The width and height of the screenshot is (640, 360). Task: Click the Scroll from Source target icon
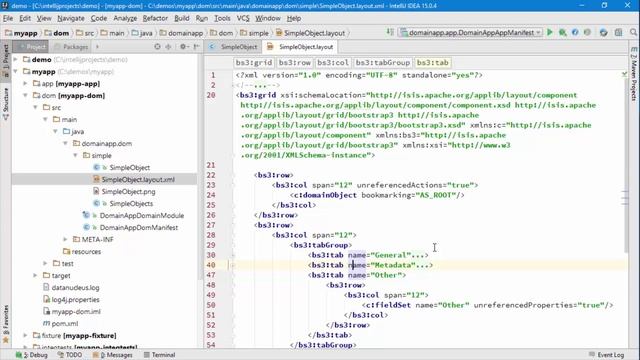tap(157, 47)
